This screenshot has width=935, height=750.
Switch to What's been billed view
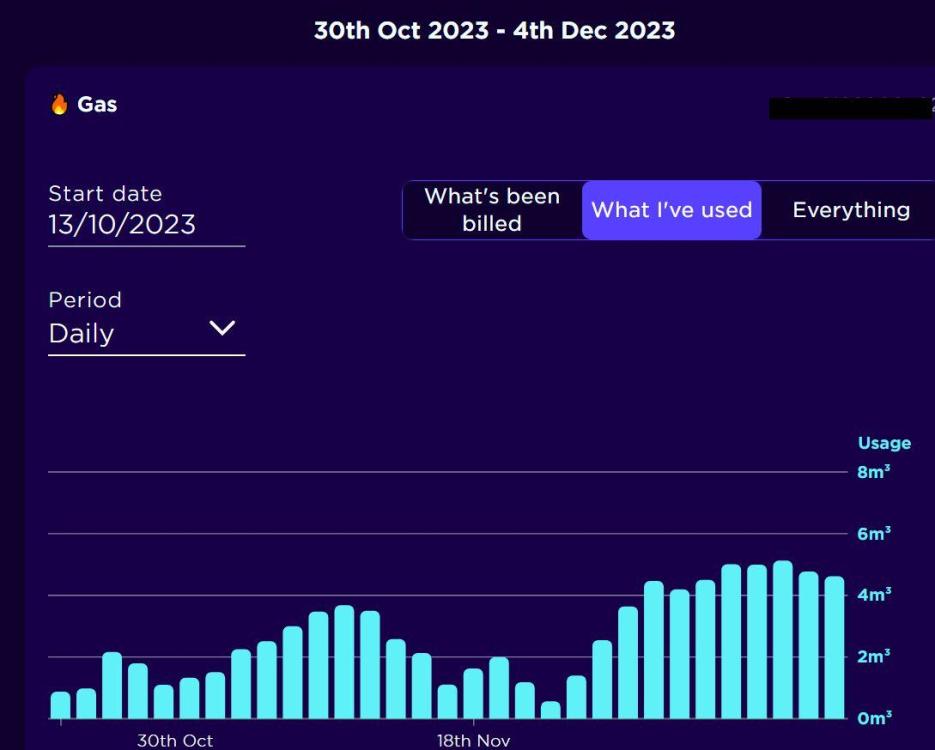492,210
